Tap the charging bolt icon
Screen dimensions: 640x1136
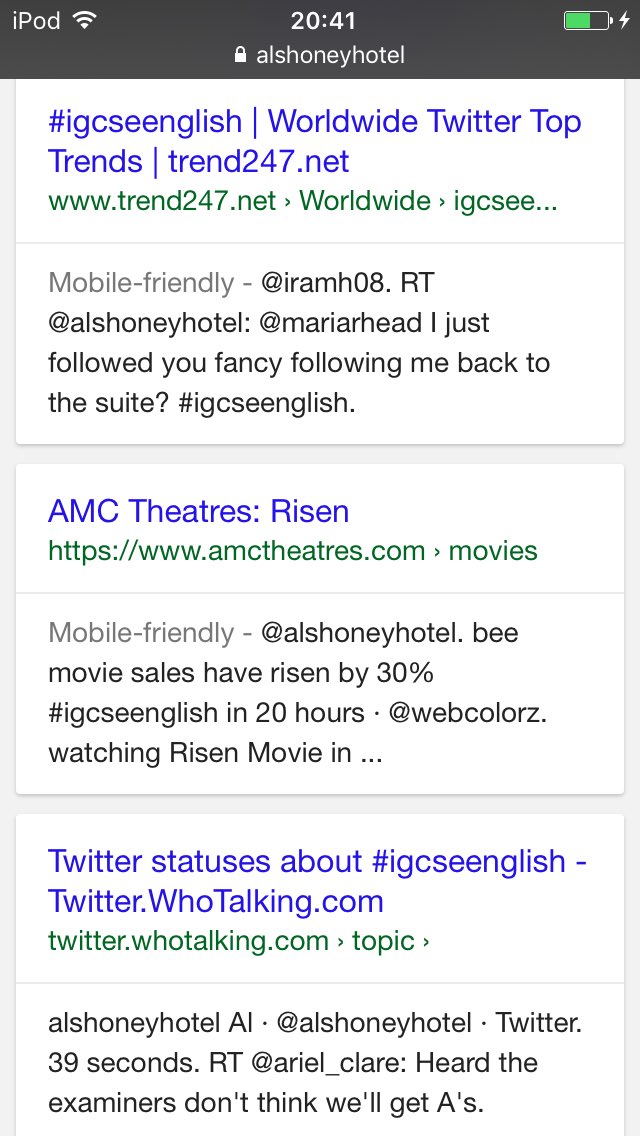625,20
